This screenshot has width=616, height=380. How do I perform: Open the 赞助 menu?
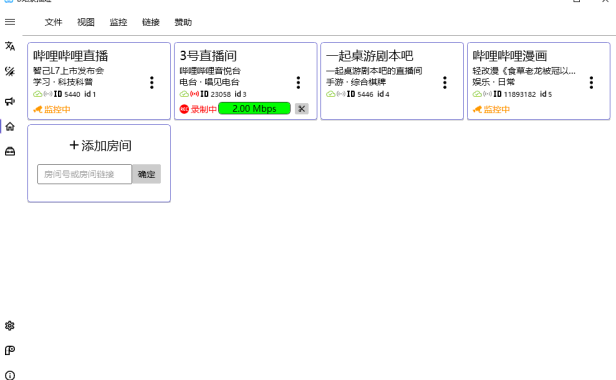tap(183, 22)
